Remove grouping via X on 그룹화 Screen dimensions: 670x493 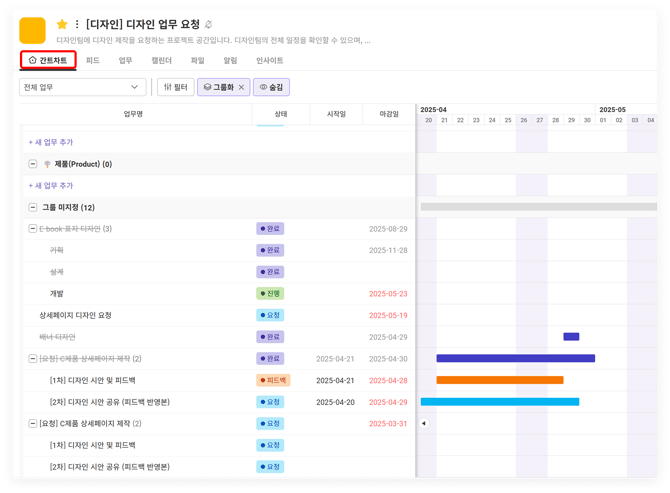coord(241,88)
